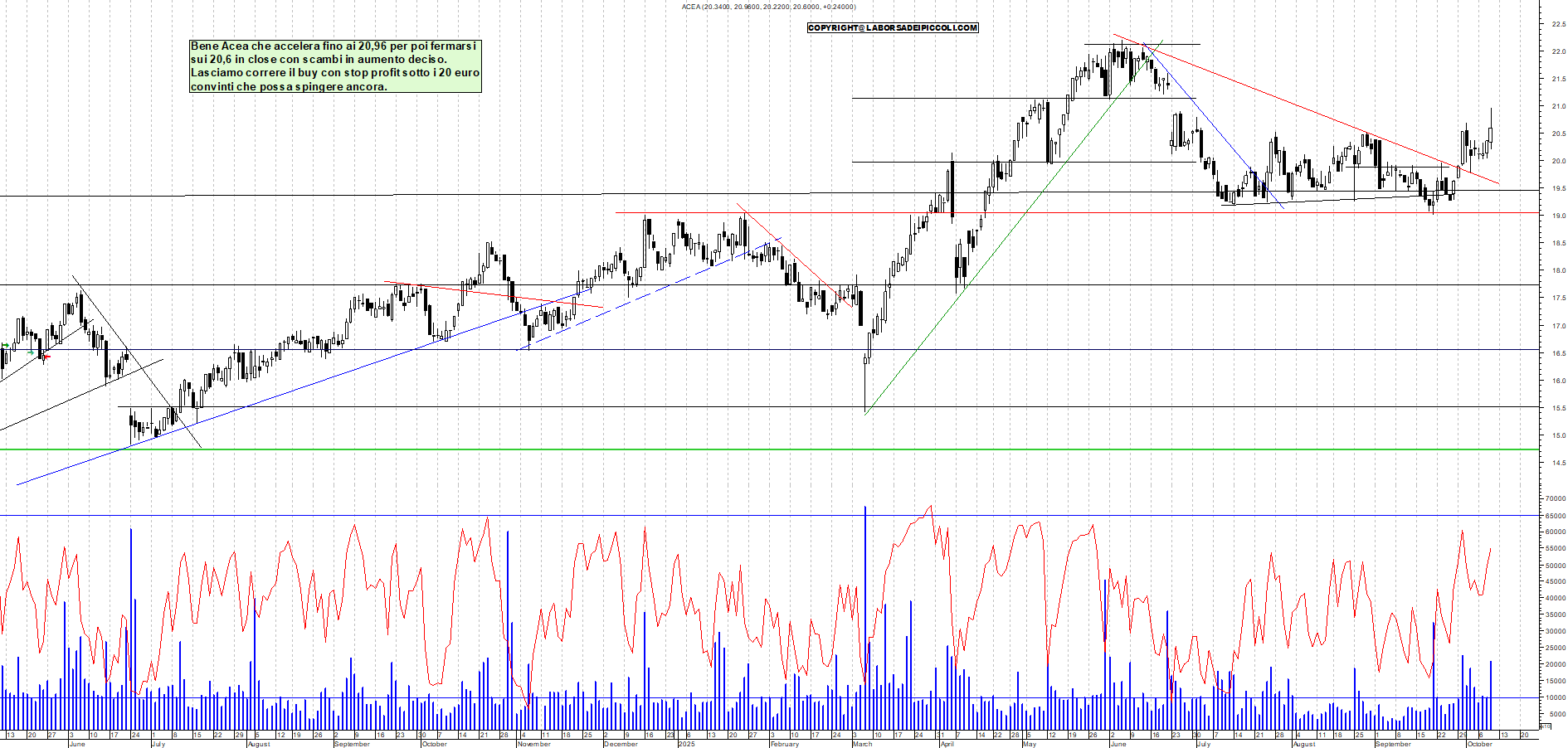Click the October label at bottom right

coord(1479,744)
